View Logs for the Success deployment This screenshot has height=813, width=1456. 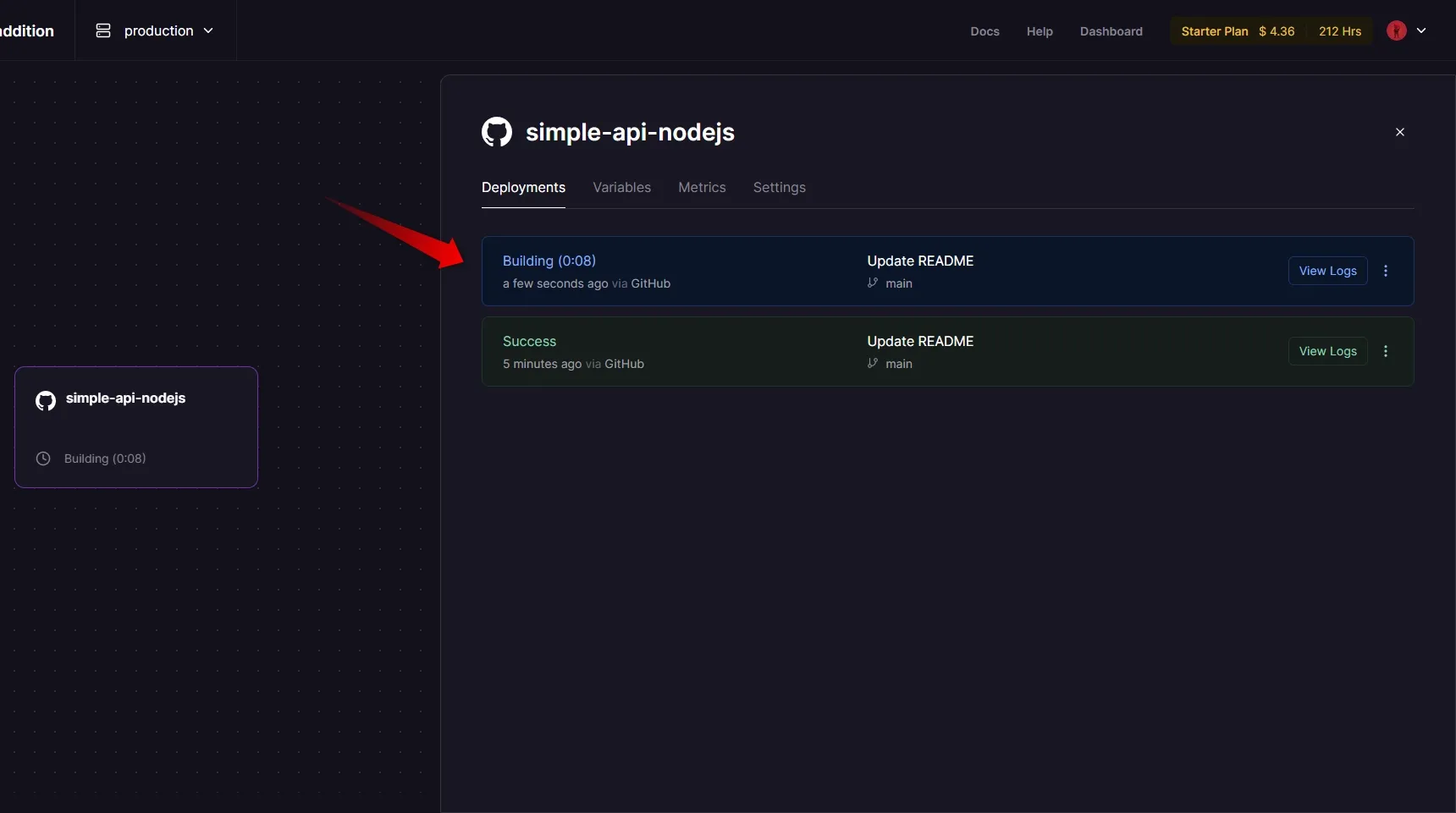(1327, 351)
